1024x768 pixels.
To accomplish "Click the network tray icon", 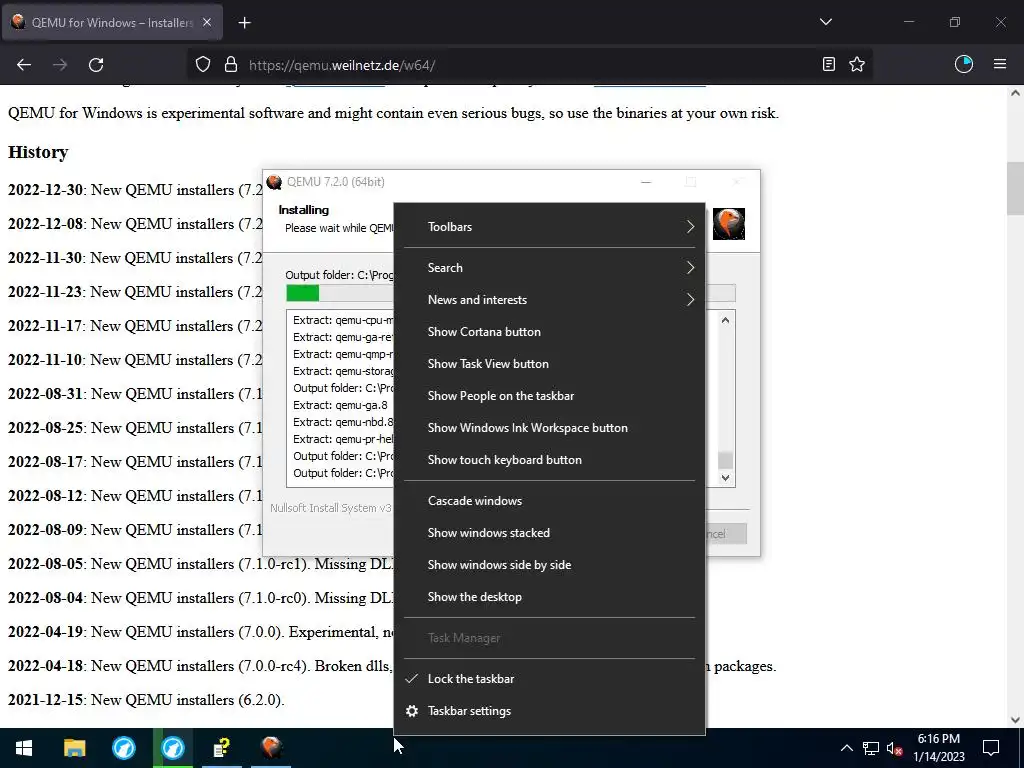I will (x=871, y=748).
